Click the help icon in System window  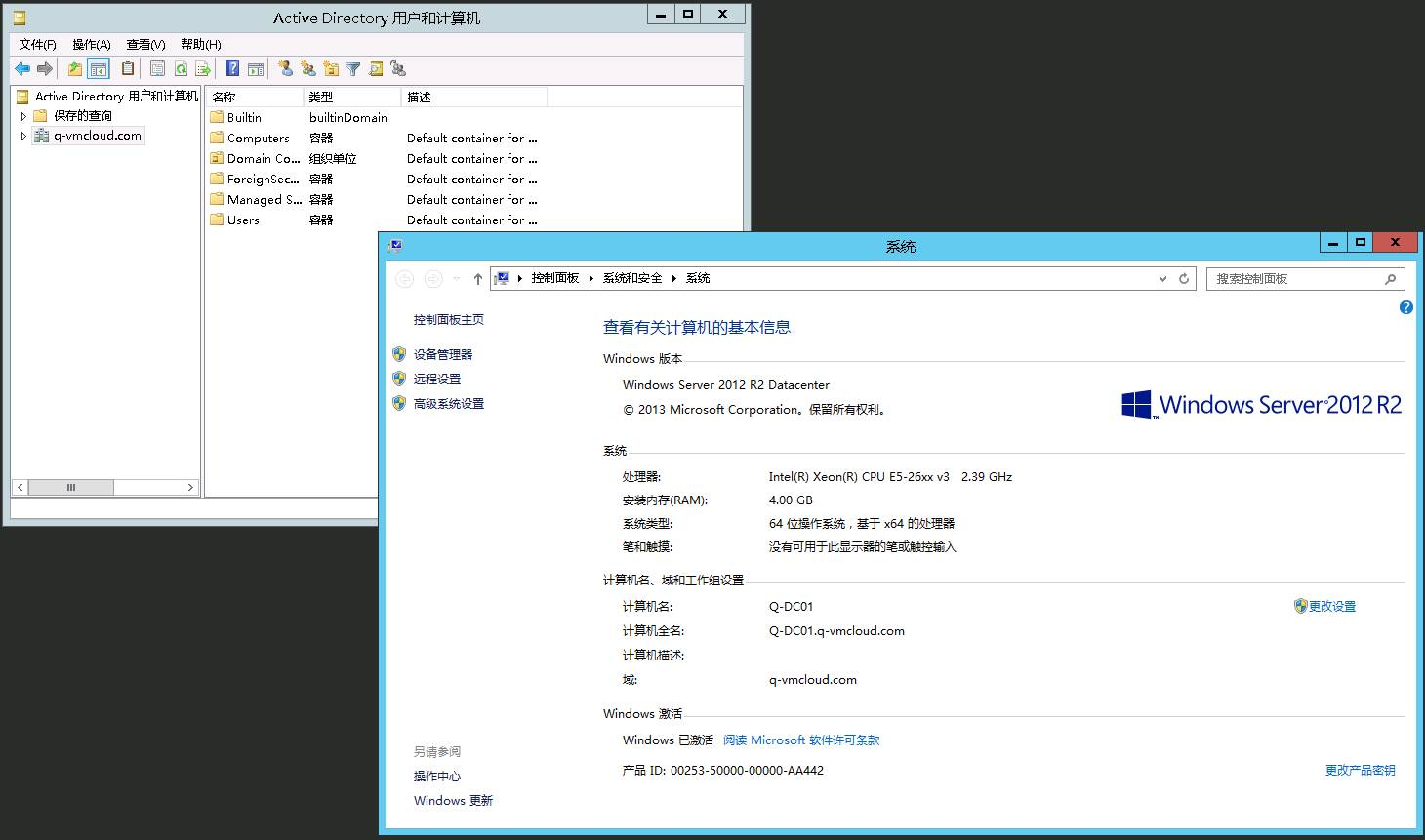click(x=1405, y=307)
